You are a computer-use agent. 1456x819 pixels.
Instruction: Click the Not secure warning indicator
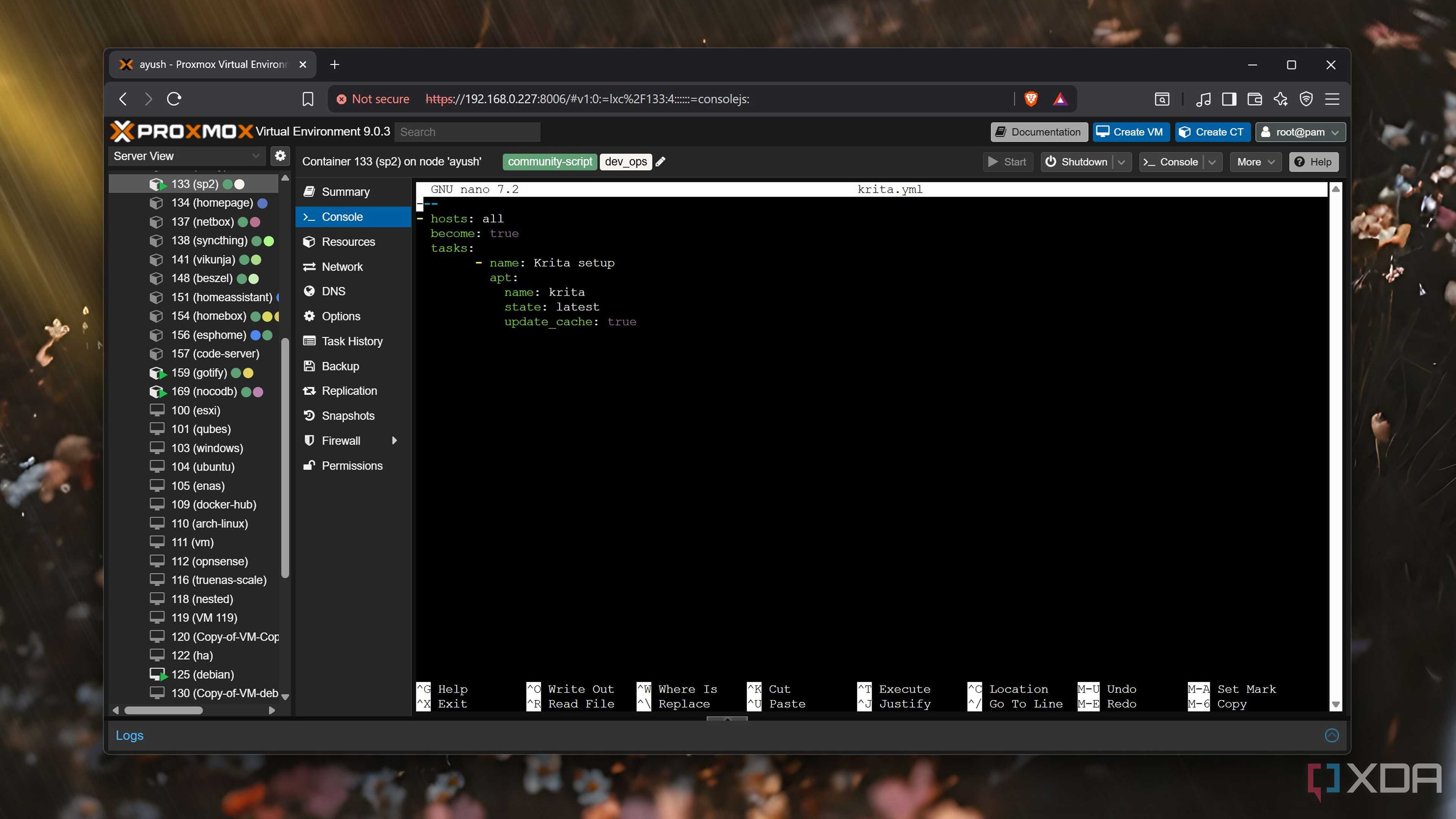[x=373, y=99]
